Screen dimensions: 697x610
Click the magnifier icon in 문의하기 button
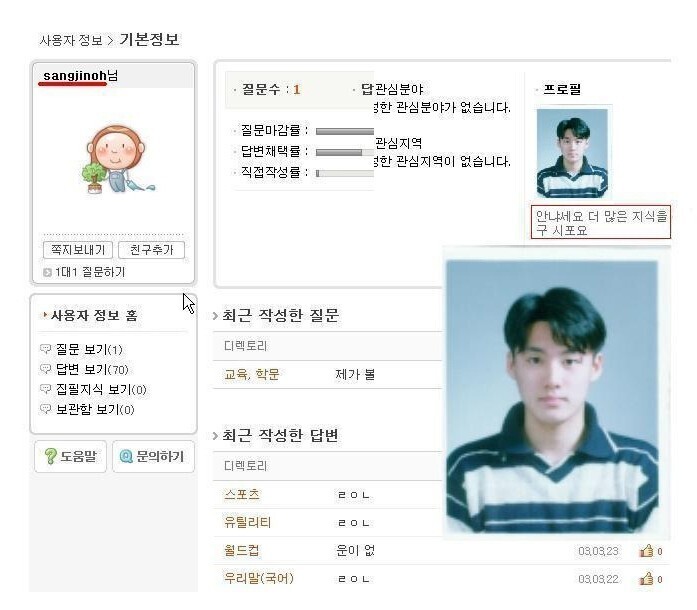tap(126, 456)
